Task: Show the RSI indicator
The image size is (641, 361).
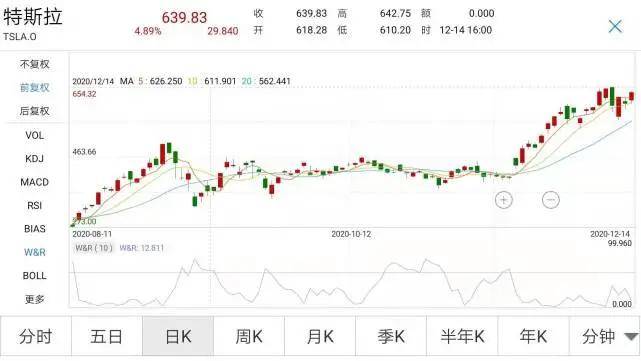Action: click(35, 205)
